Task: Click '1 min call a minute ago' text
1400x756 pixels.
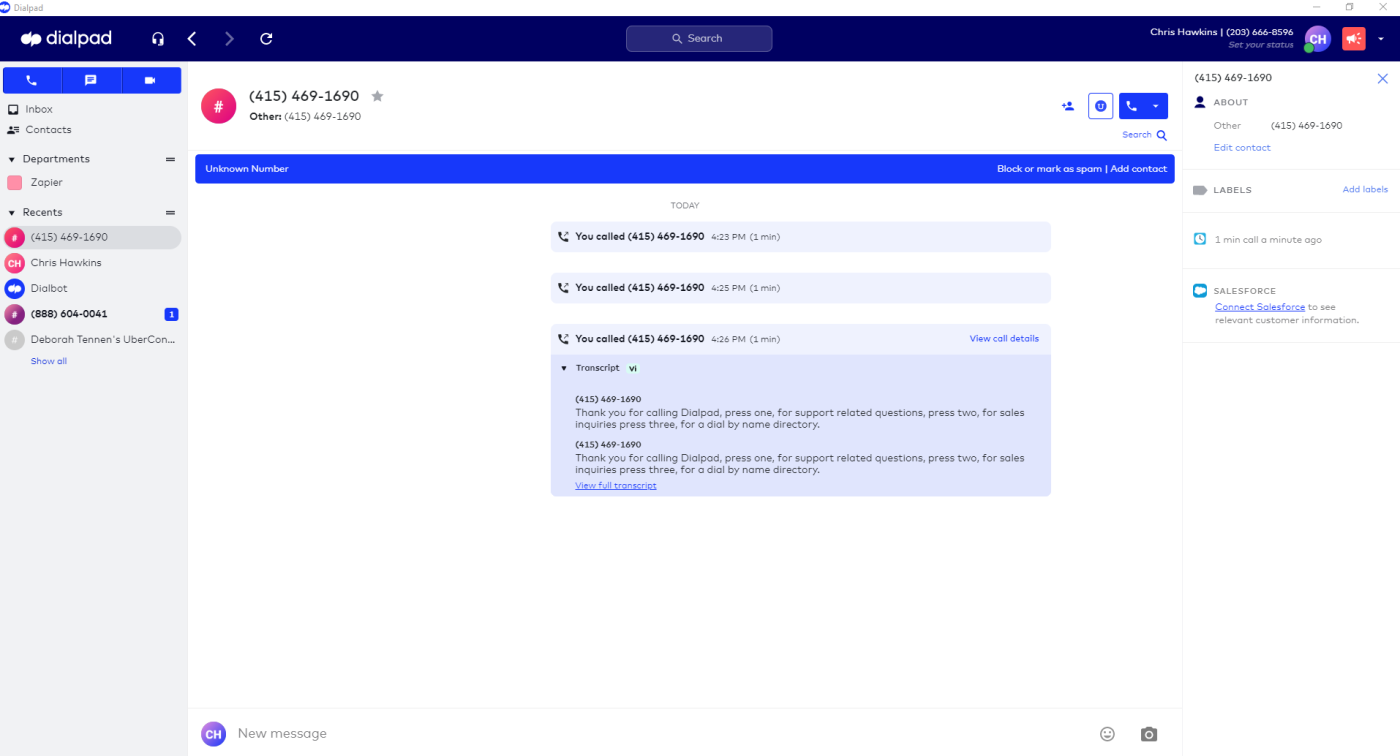Action: click(x=1268, y=240)
